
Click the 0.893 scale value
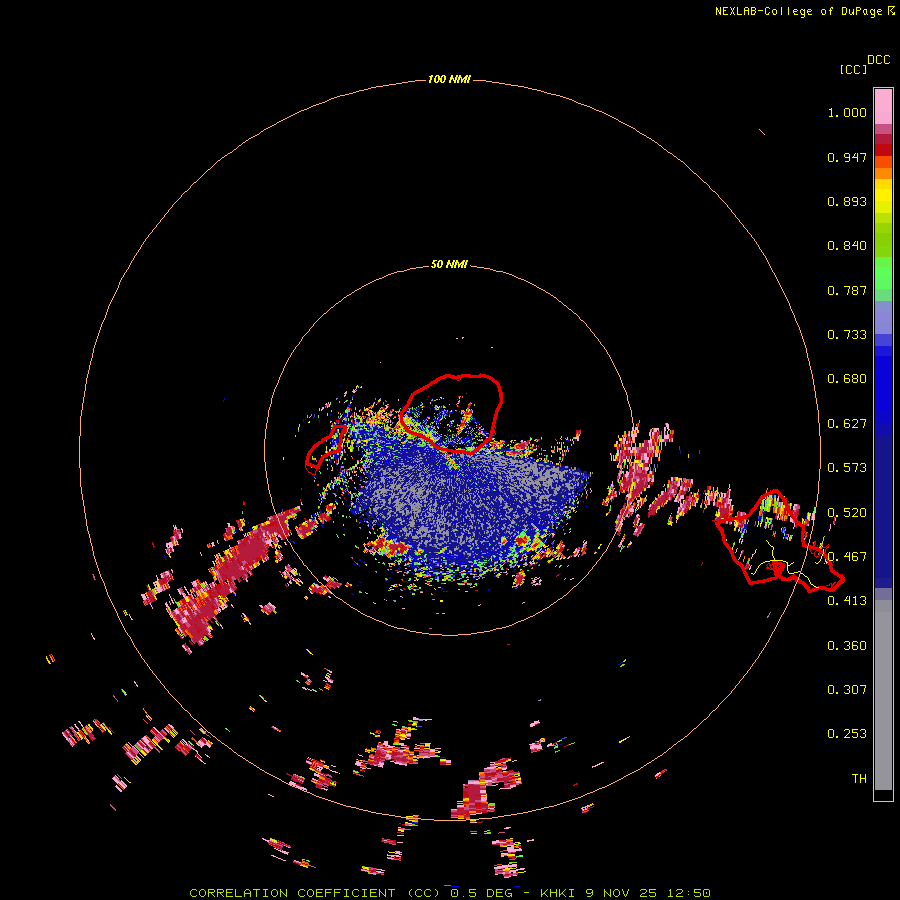tap(847, 201)
